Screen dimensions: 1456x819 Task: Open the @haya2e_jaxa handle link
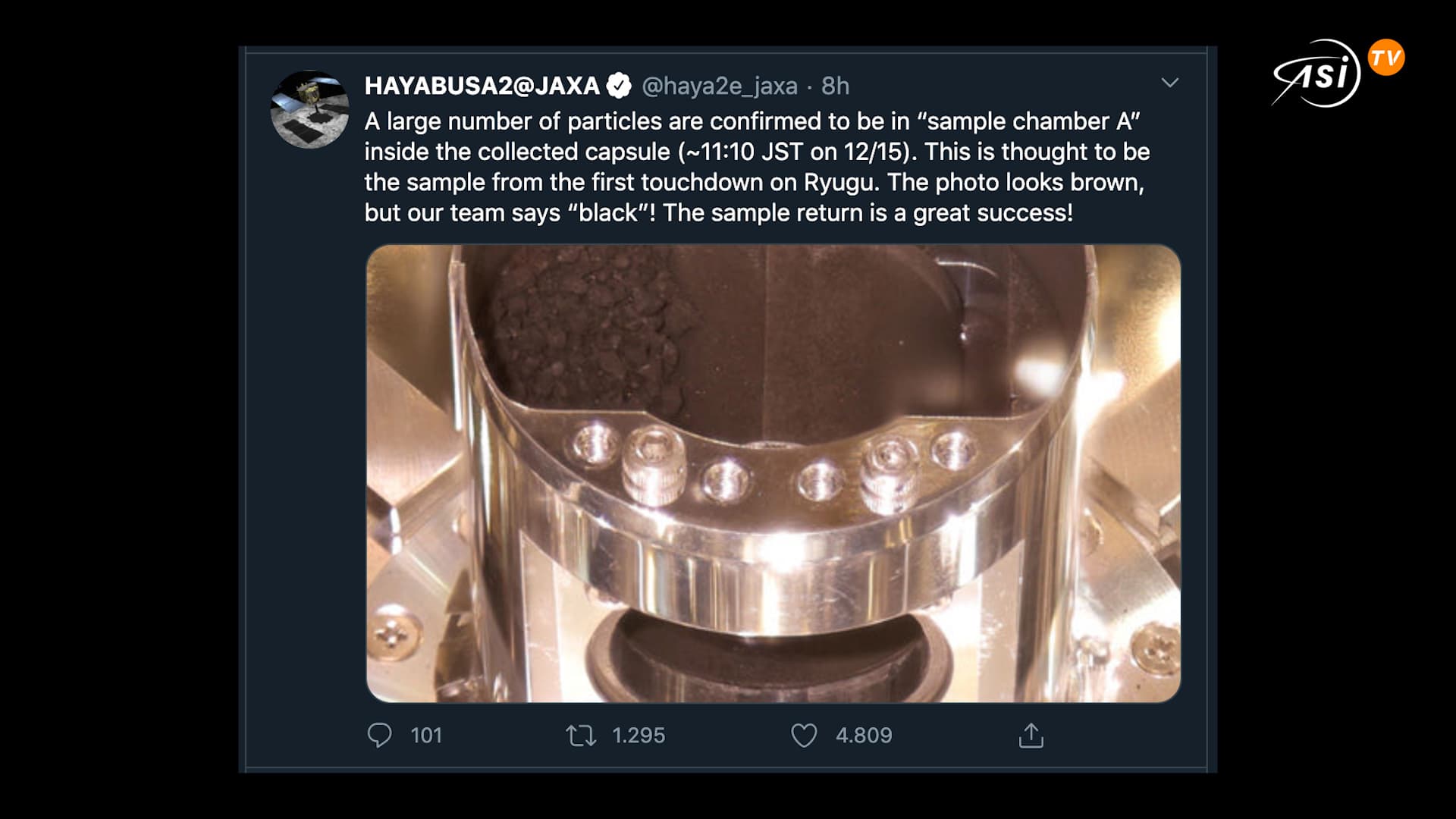tap(719, 86)
